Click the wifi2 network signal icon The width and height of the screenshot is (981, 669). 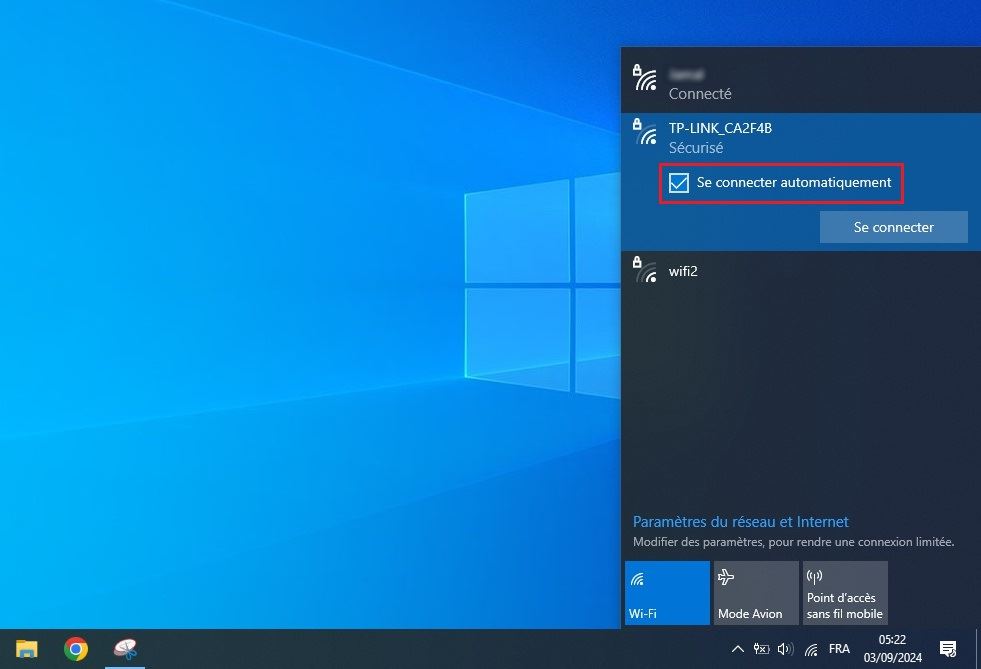tap(645, 270)
